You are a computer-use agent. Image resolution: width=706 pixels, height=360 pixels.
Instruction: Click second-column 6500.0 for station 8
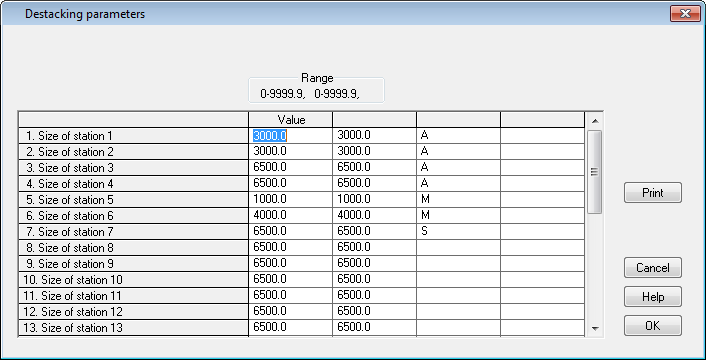pos(375,248)
